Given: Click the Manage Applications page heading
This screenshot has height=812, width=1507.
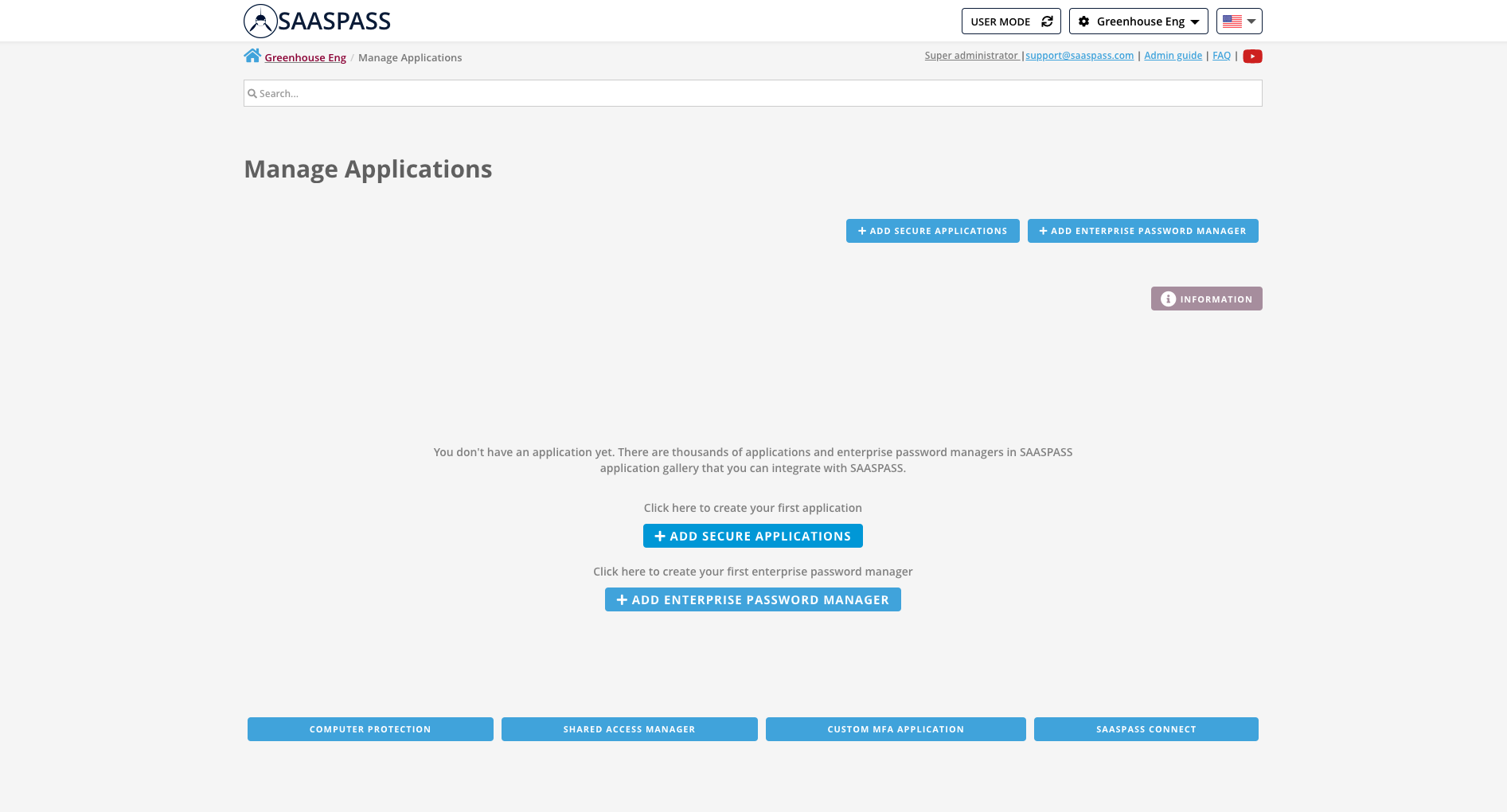Looking at the screenshot, I should [x=368, y=169].
